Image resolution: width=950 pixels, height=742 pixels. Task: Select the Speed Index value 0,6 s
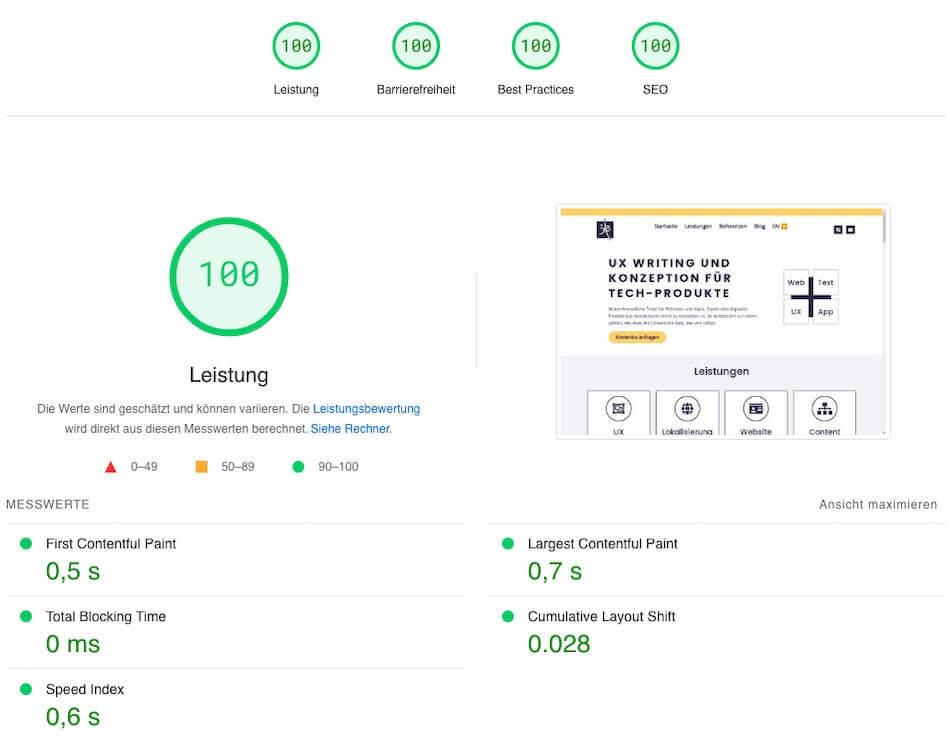(x=73, y=717)
